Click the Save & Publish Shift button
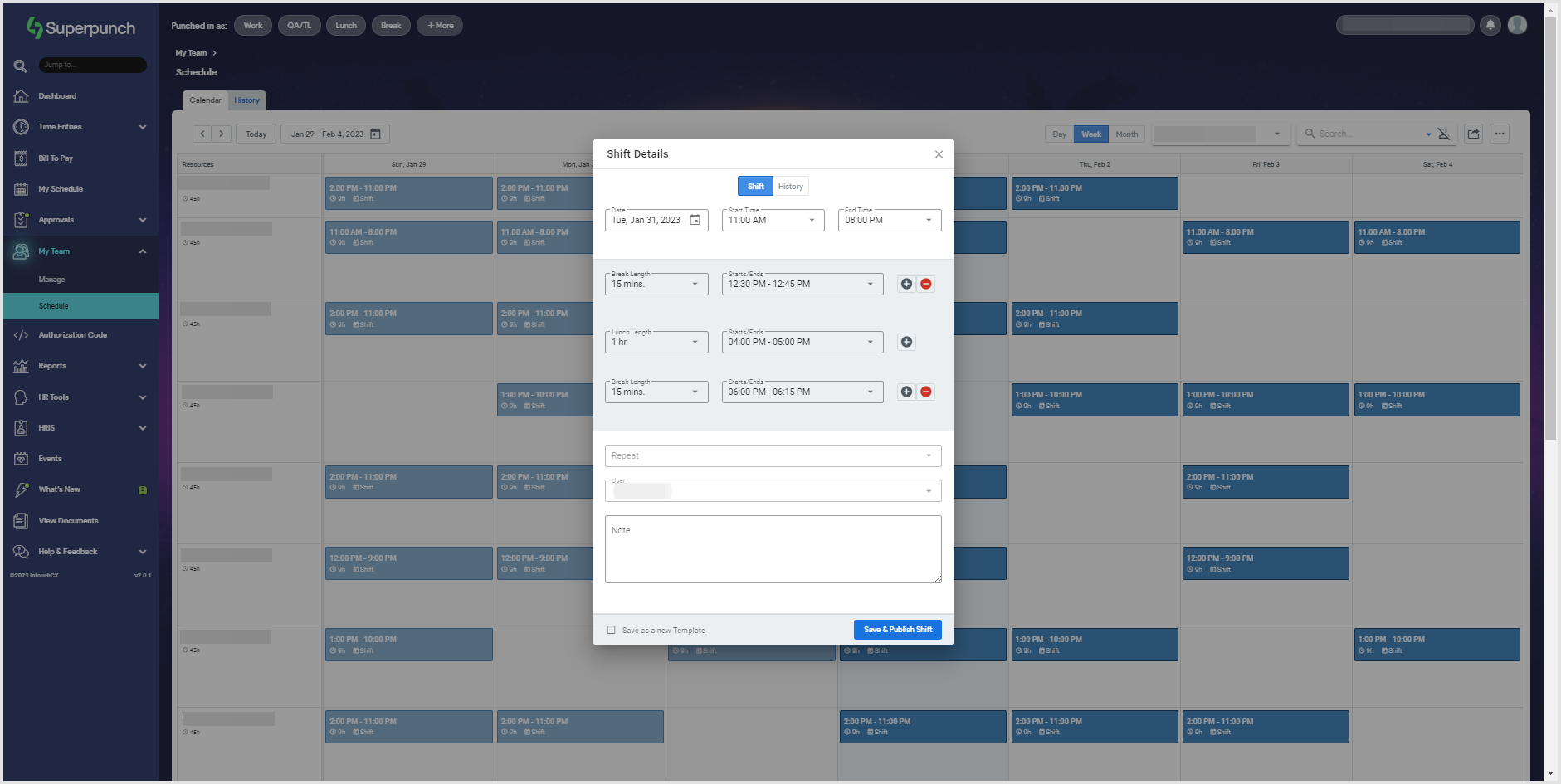This screenshot has width=1561, height=784. pyautogui.click(x=897, y=629)
